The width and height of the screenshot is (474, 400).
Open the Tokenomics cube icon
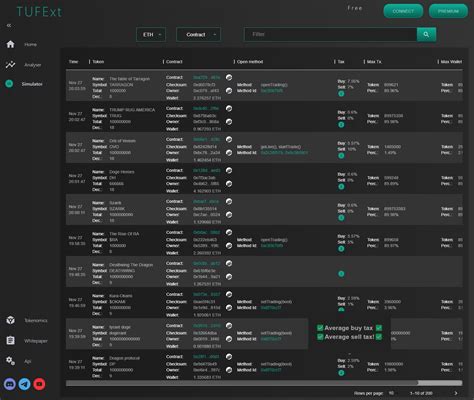(10, 320)
